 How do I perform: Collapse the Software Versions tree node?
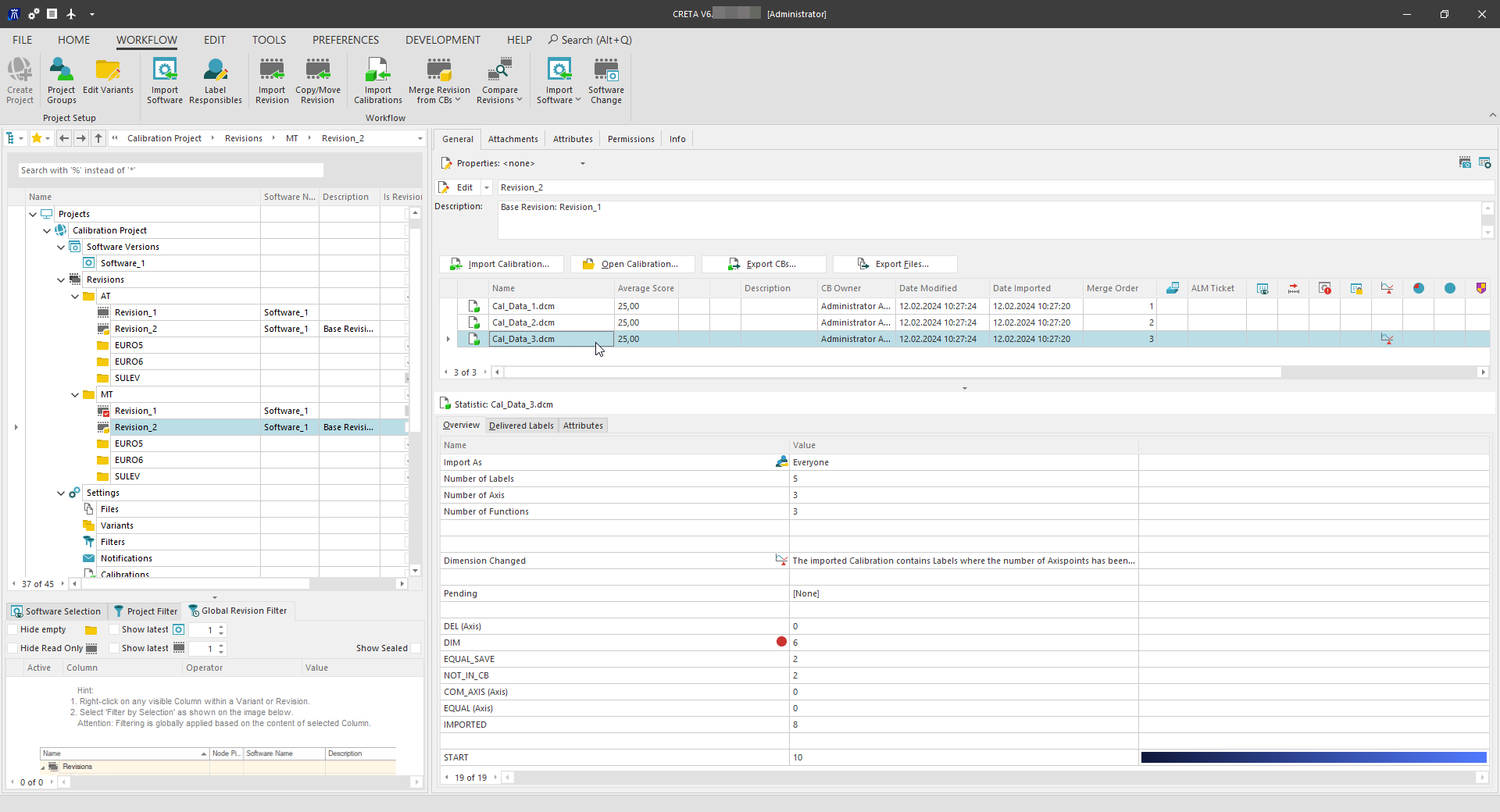coord(61,248)
